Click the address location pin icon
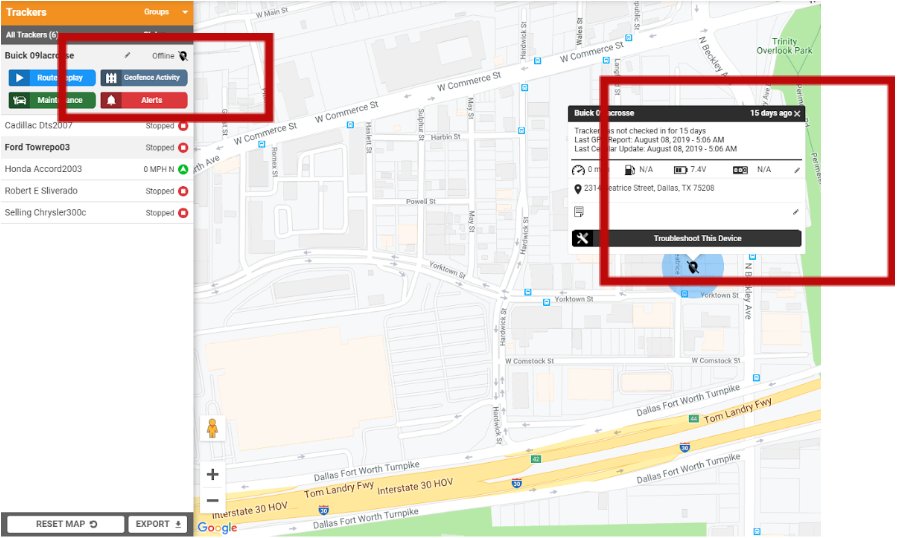The width and height of the screenshot is (898, 538). click(578, 189)
